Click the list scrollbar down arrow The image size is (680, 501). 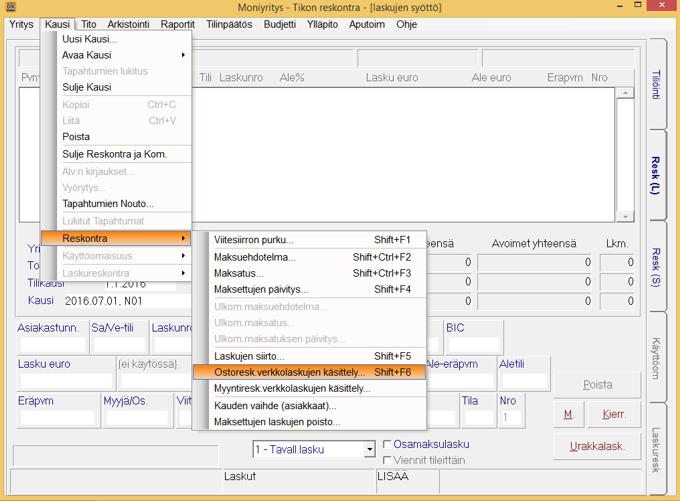pos(625,216)
